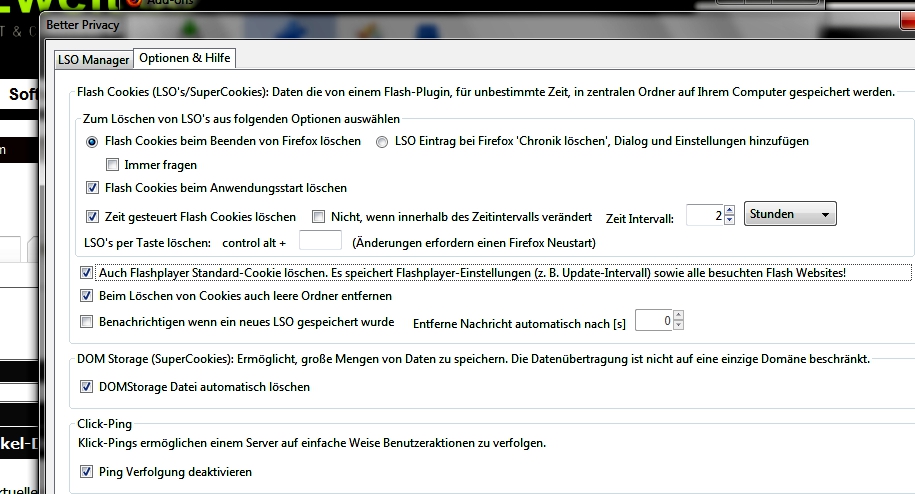Click 'Klick-Pings ermöglichen einem Server' description text

(312, 443)
